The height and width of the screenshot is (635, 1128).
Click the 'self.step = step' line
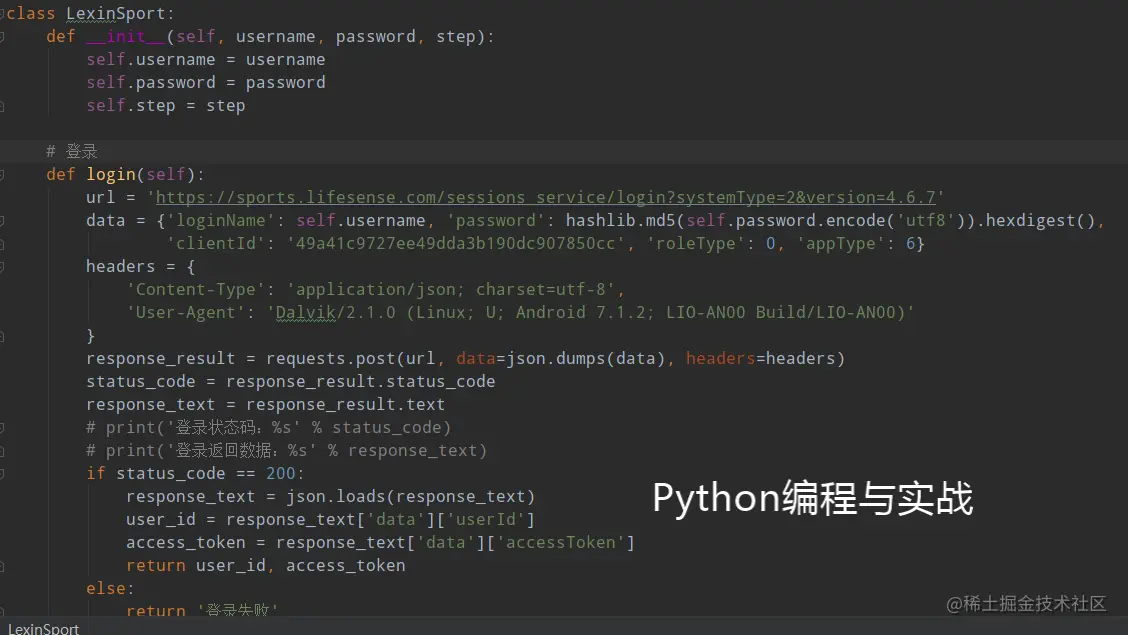click(165, 106)
